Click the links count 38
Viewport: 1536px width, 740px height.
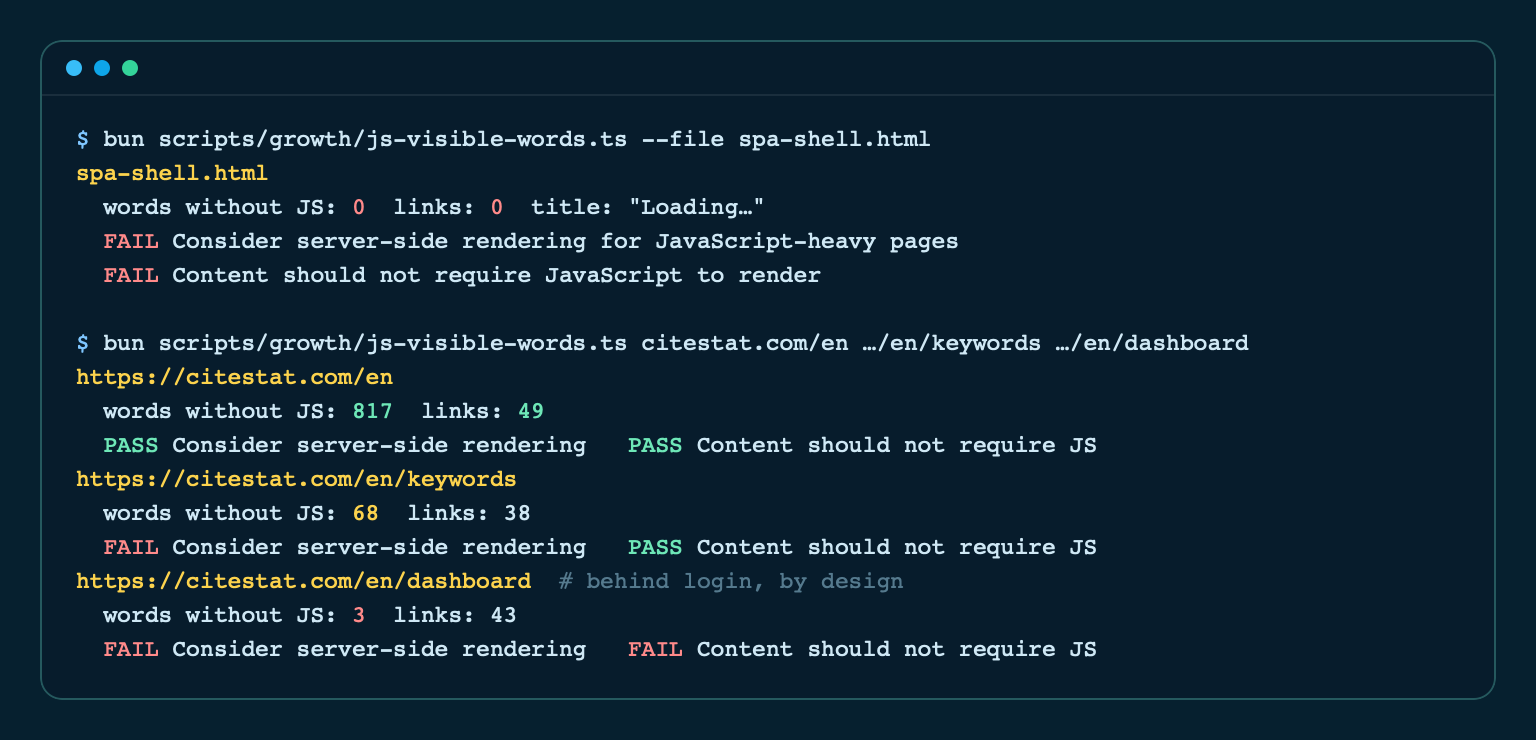tap(517, 513)
